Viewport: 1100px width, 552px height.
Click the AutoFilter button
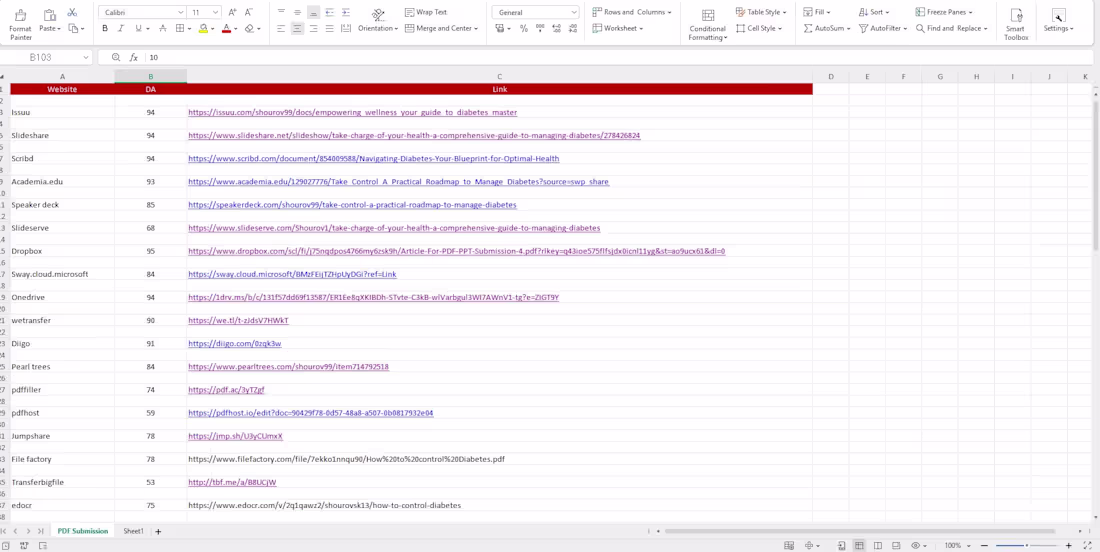(883, 28)
